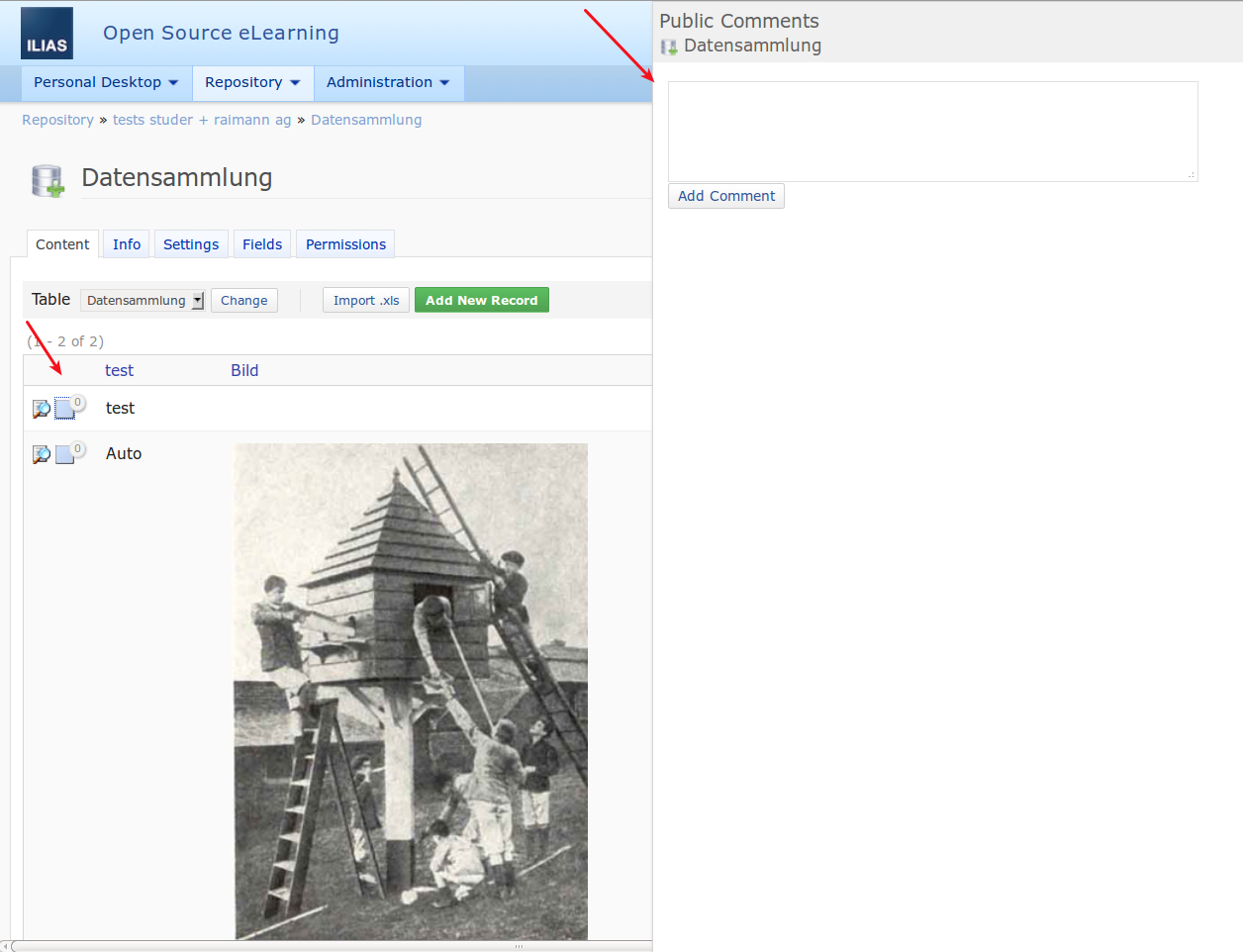Viewport: 1243px width, 952px height.
Task: Switch to the Fields tab
Action: click(262, 244)
